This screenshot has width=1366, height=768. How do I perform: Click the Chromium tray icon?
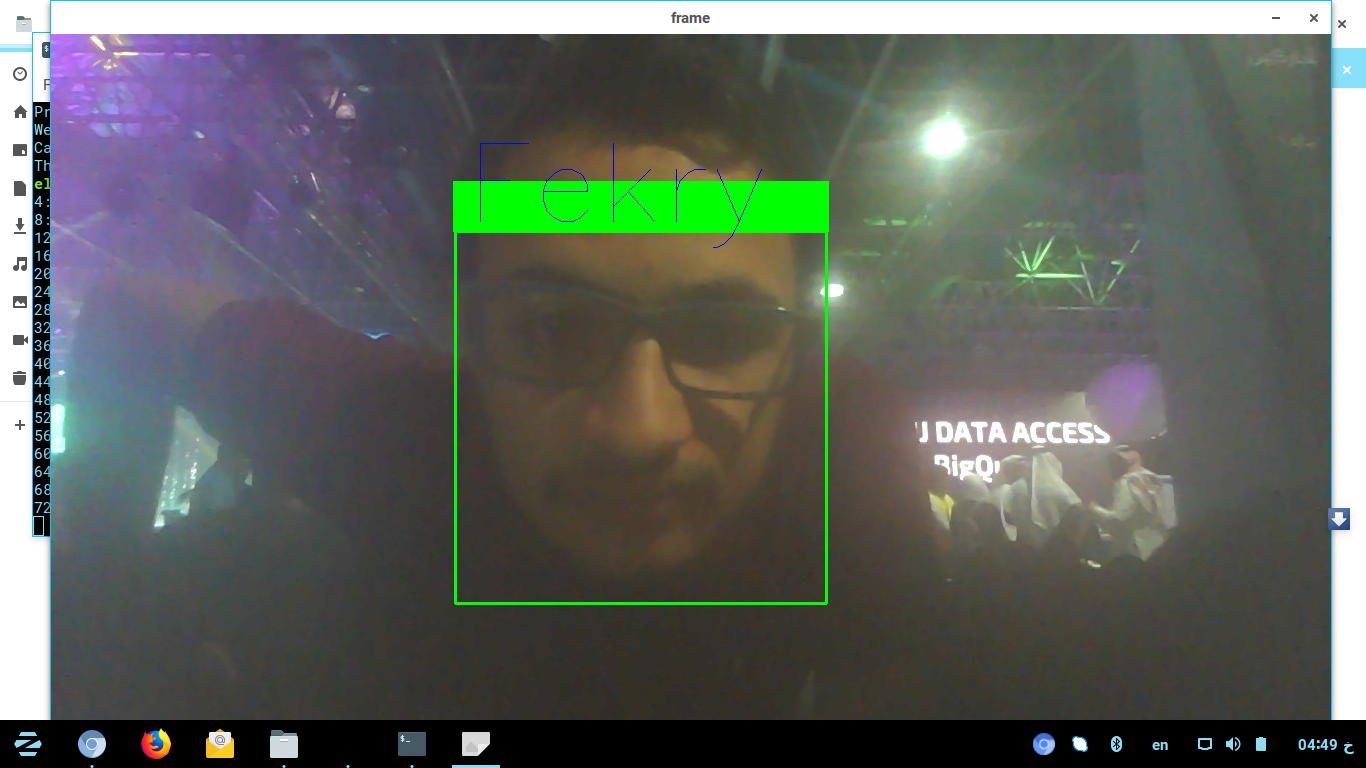pyautogui.click(x=1044, y=744)
